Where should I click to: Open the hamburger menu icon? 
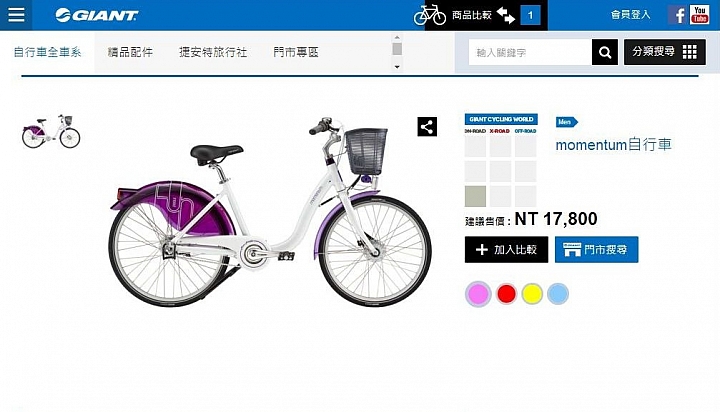click(16, 15)
